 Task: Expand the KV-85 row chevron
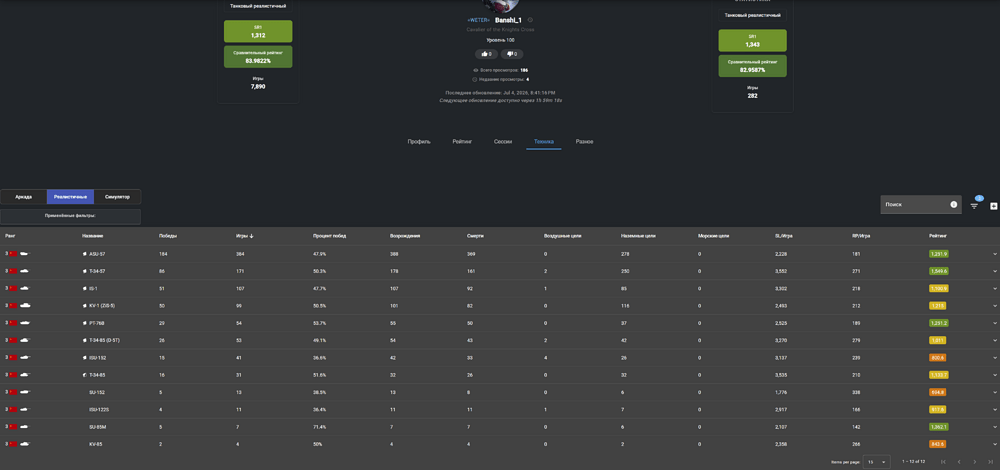click(x=995, y=444)
